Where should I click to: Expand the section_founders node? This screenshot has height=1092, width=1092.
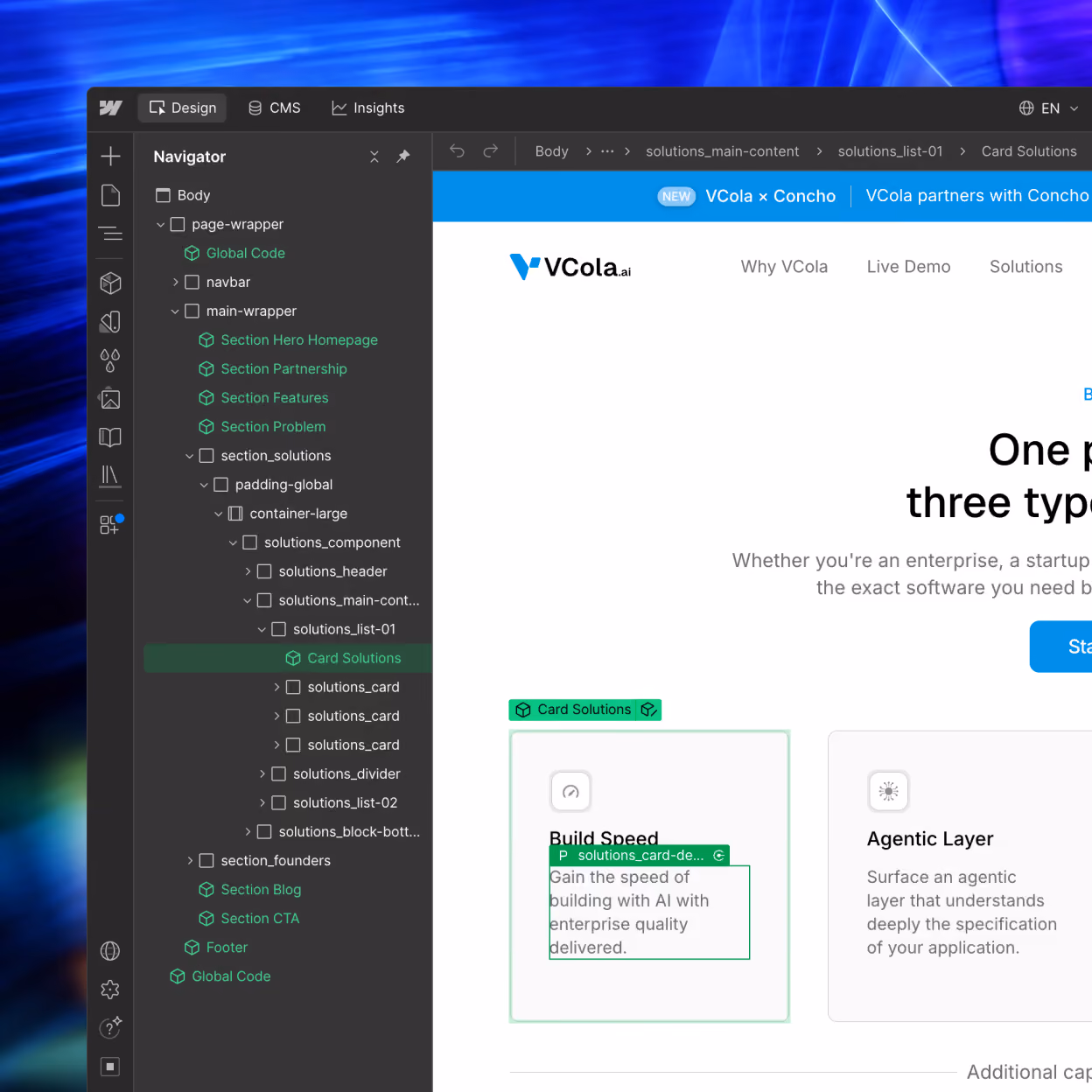pos(190,861)
